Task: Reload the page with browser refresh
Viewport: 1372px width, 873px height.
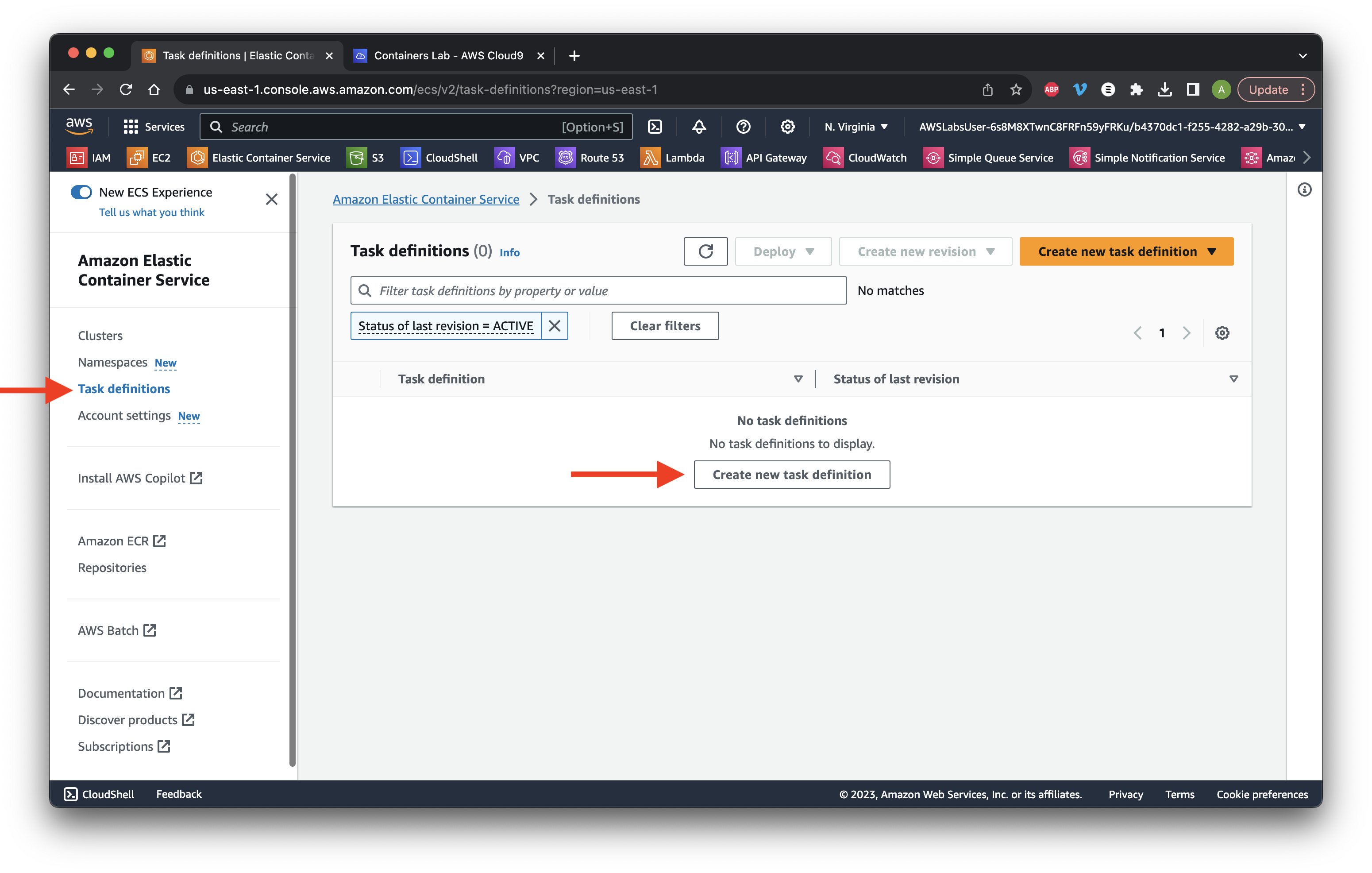Action: [x=125, y=89]
